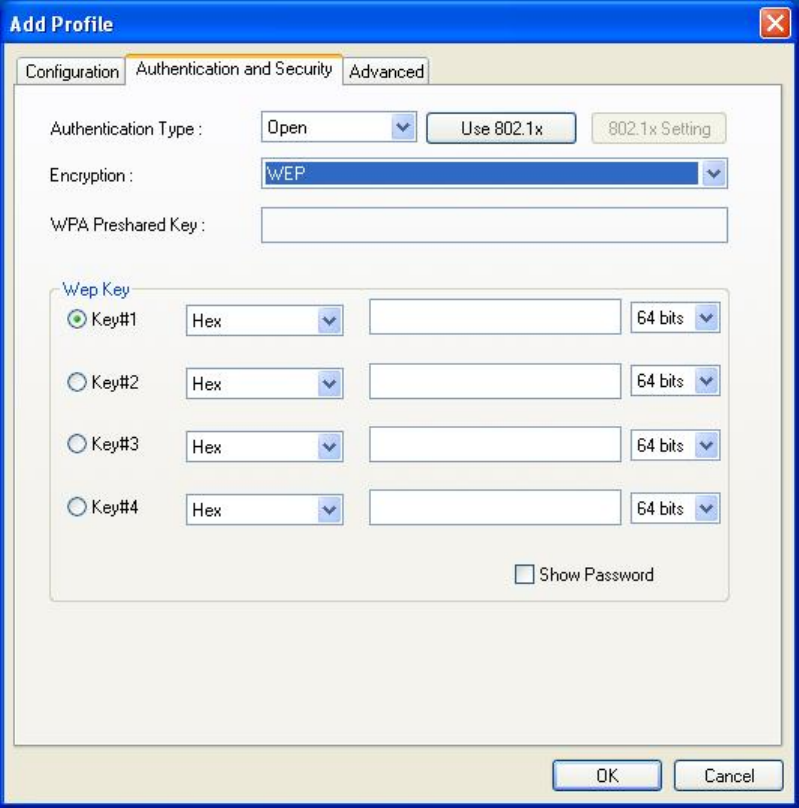Click the Use 802.1x button
This screenshot has width=799, height=808.
point(501,128)
